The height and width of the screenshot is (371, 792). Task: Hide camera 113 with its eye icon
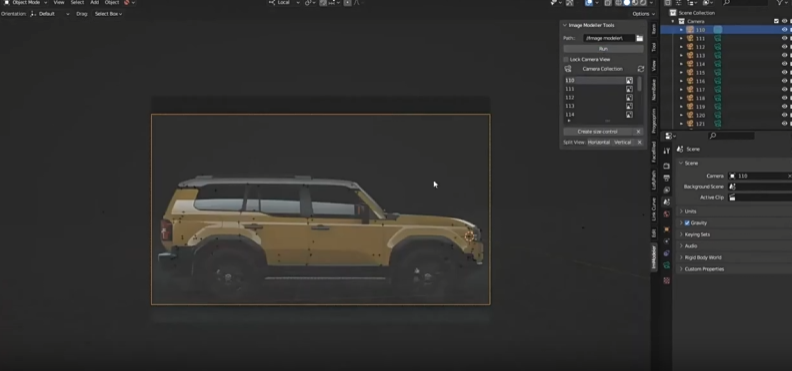click(784, 56)
